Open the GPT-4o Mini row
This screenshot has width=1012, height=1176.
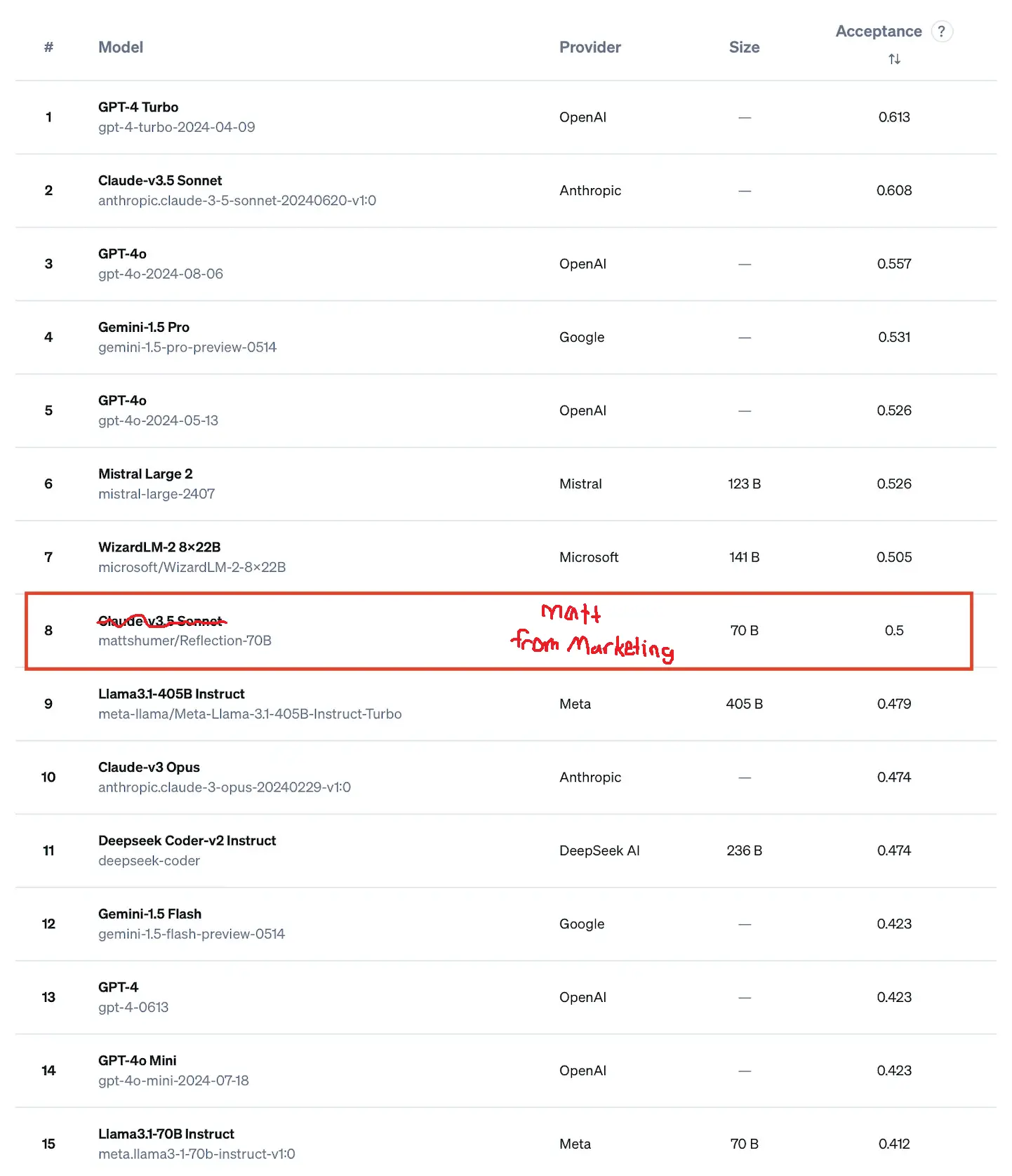click(x=506, y=1071)
